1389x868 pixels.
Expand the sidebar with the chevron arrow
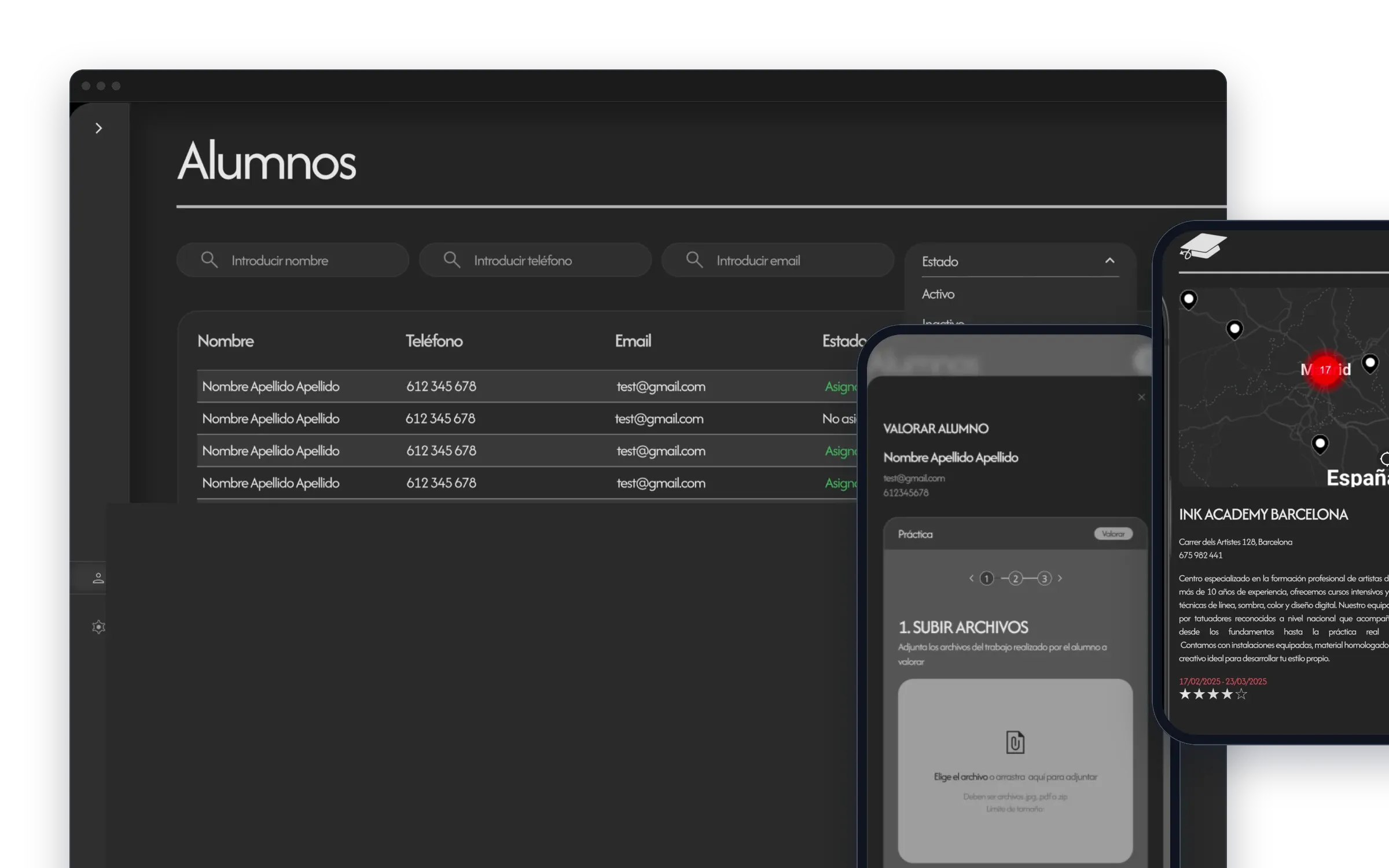[x=98, y=128]
